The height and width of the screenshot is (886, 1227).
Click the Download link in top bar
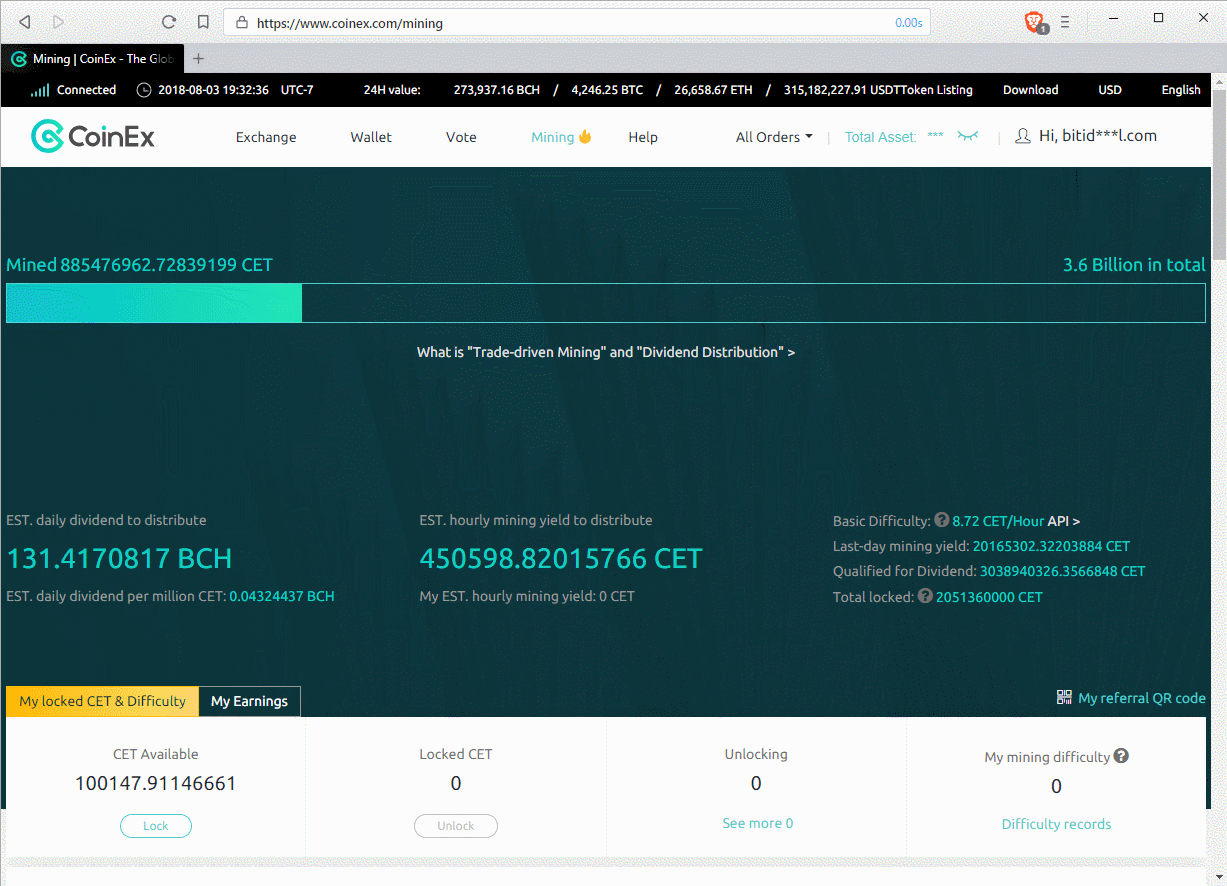click(1030, 90)
